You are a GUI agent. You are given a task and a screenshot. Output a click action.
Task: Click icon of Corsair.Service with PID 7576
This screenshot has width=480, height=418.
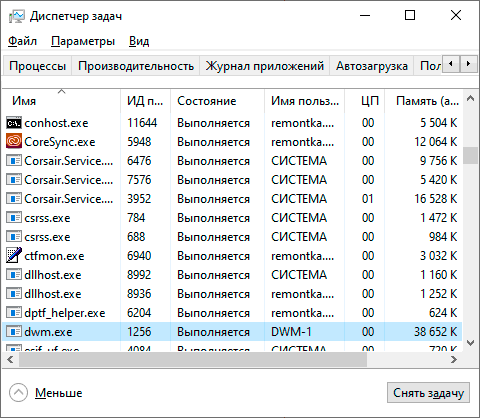click(14, 180)
